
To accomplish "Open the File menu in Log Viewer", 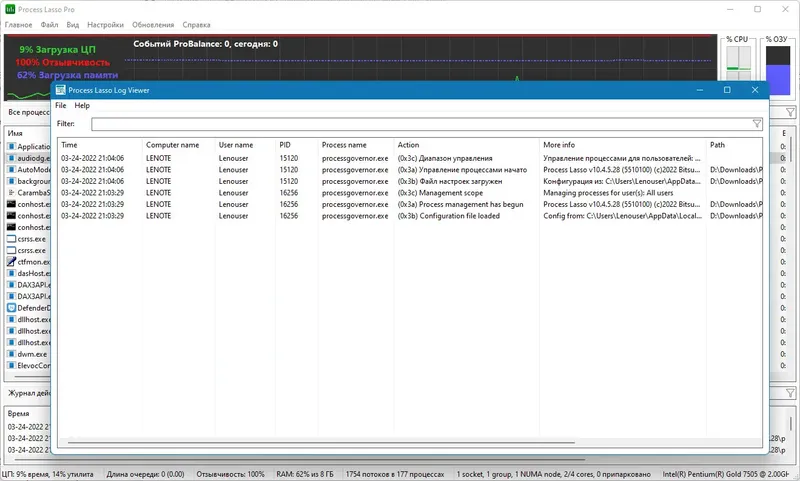I will [x=61, y=106].
